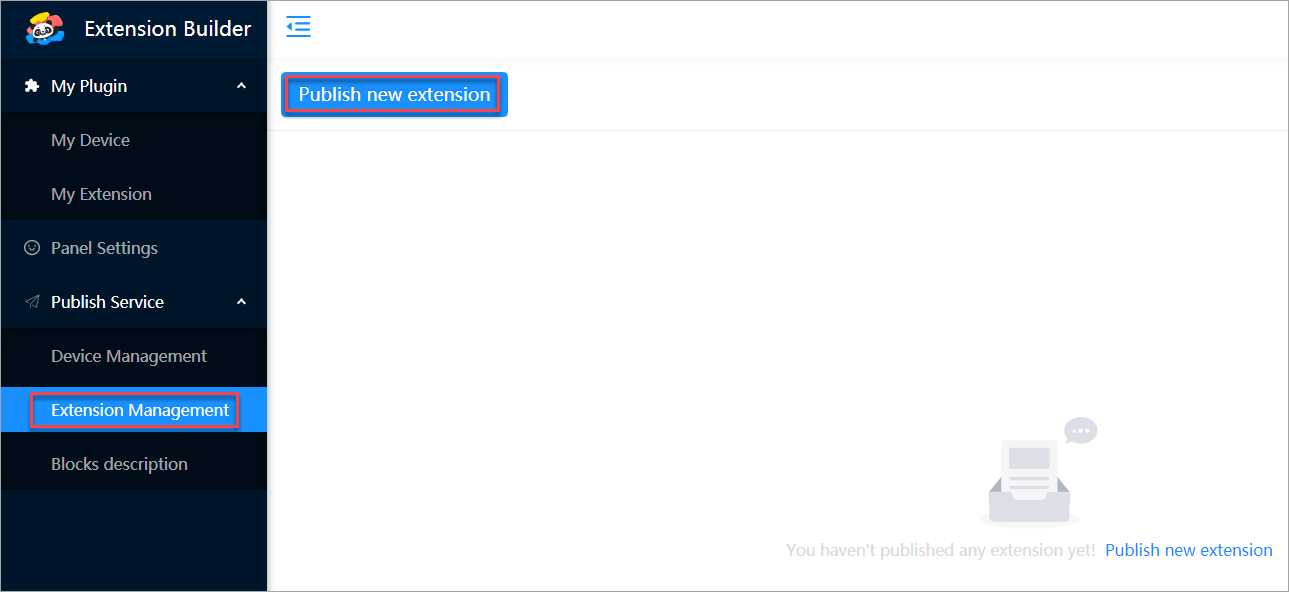Select the Publish Service menu label
The image size is (1289, 592).
point(107,302)
